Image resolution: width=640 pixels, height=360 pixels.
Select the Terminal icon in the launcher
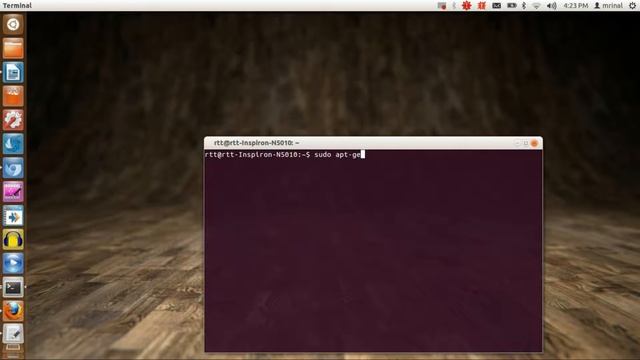click(13, 287)
